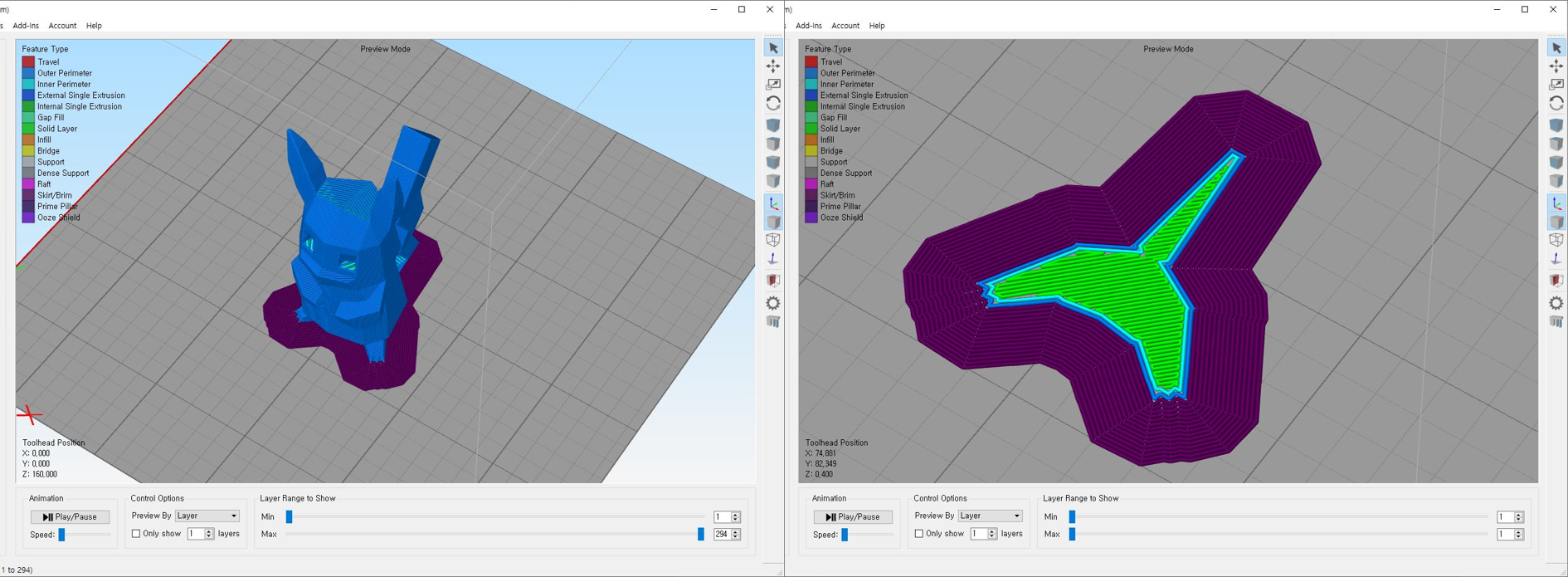The image size is (1568, 577).
Task: Click the Speed slider handle in right window
Action: coord(845,535)
